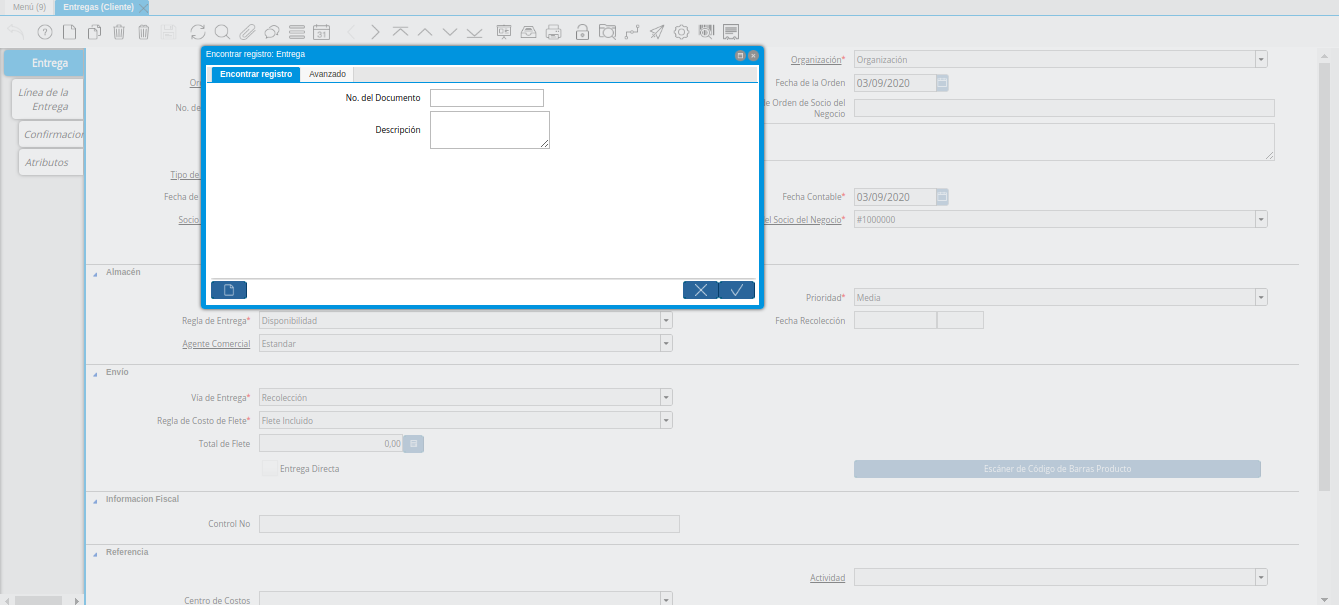Open the Prioridad dropdown showing Media
1339x605 pixels.
point(1261,297)
